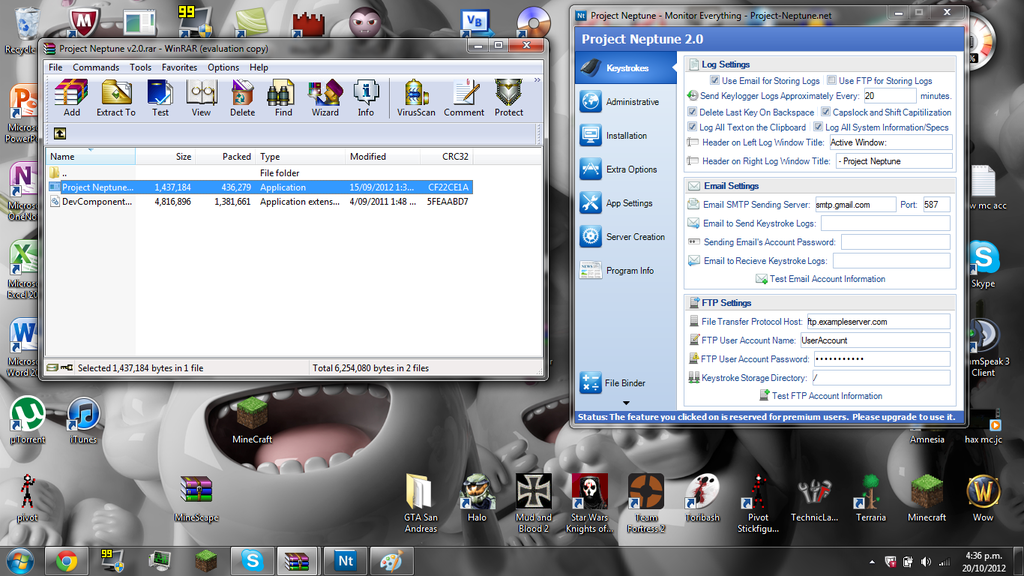1024x576 pixels.
Task: Expand the sidebar's down arrow below File Binder
Action: pos(627,403)
